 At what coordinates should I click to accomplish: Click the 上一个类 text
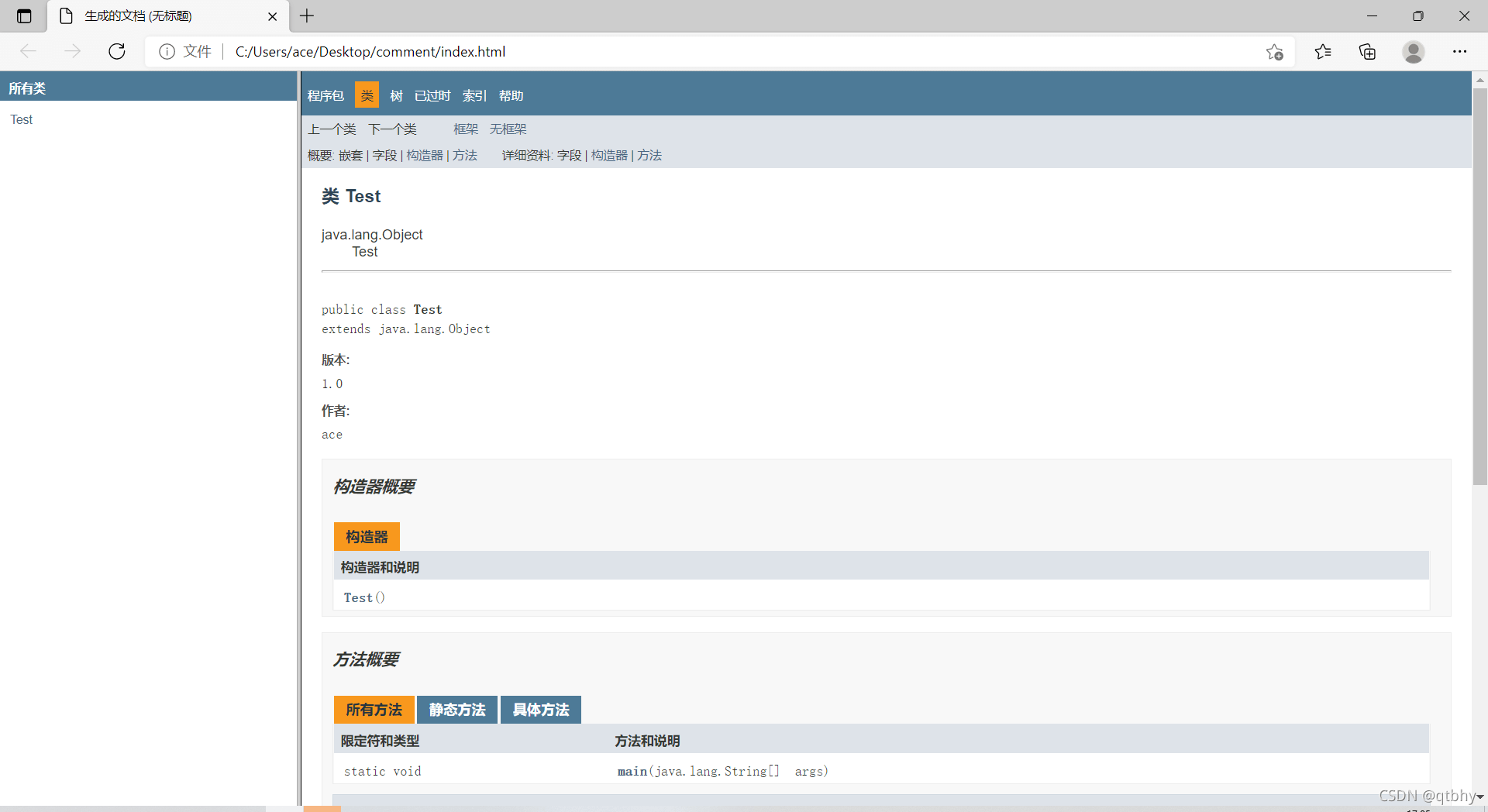[332, 129]
